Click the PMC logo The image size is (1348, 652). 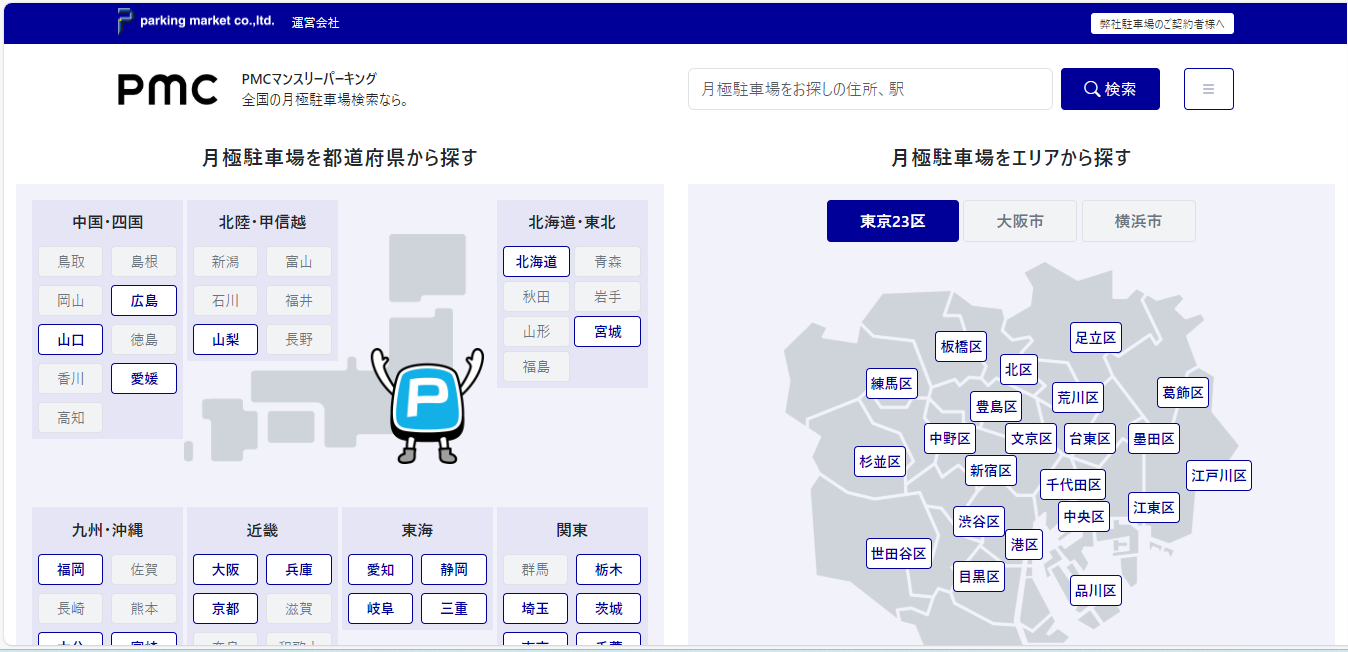pos(167,89)
